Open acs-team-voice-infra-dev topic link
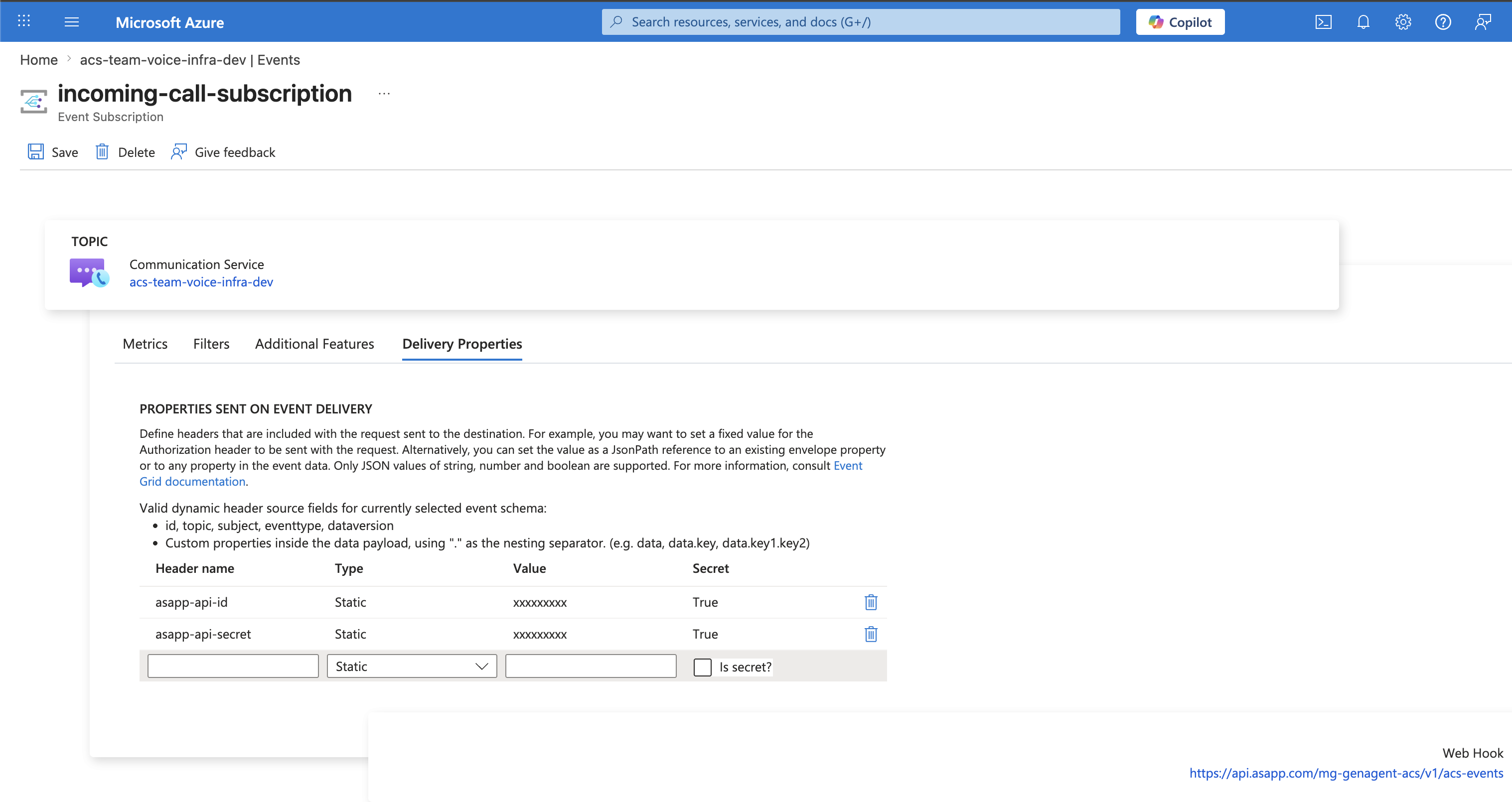 pyautogui.click(x=201, y=282)
